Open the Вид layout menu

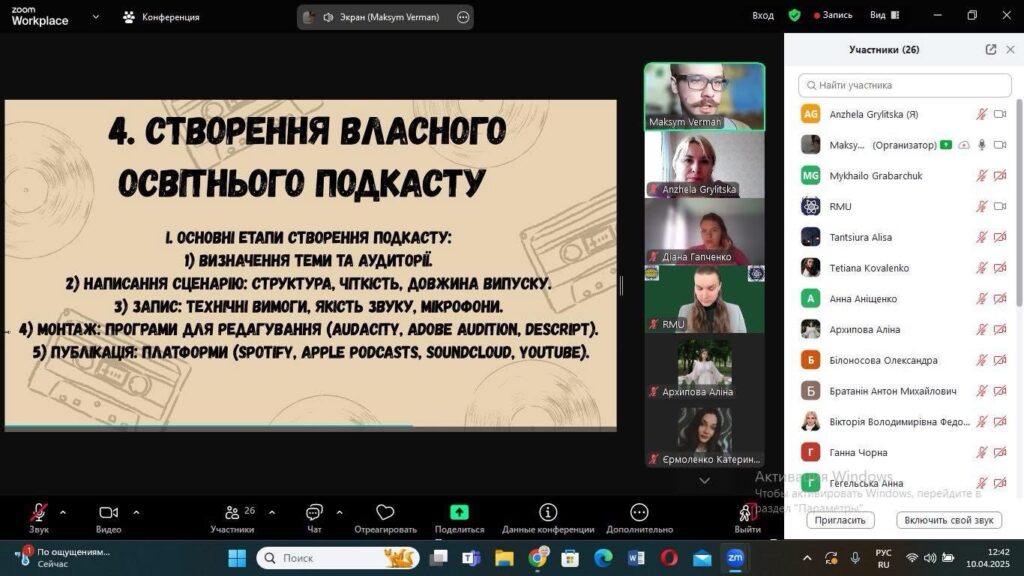pos(883,16)
